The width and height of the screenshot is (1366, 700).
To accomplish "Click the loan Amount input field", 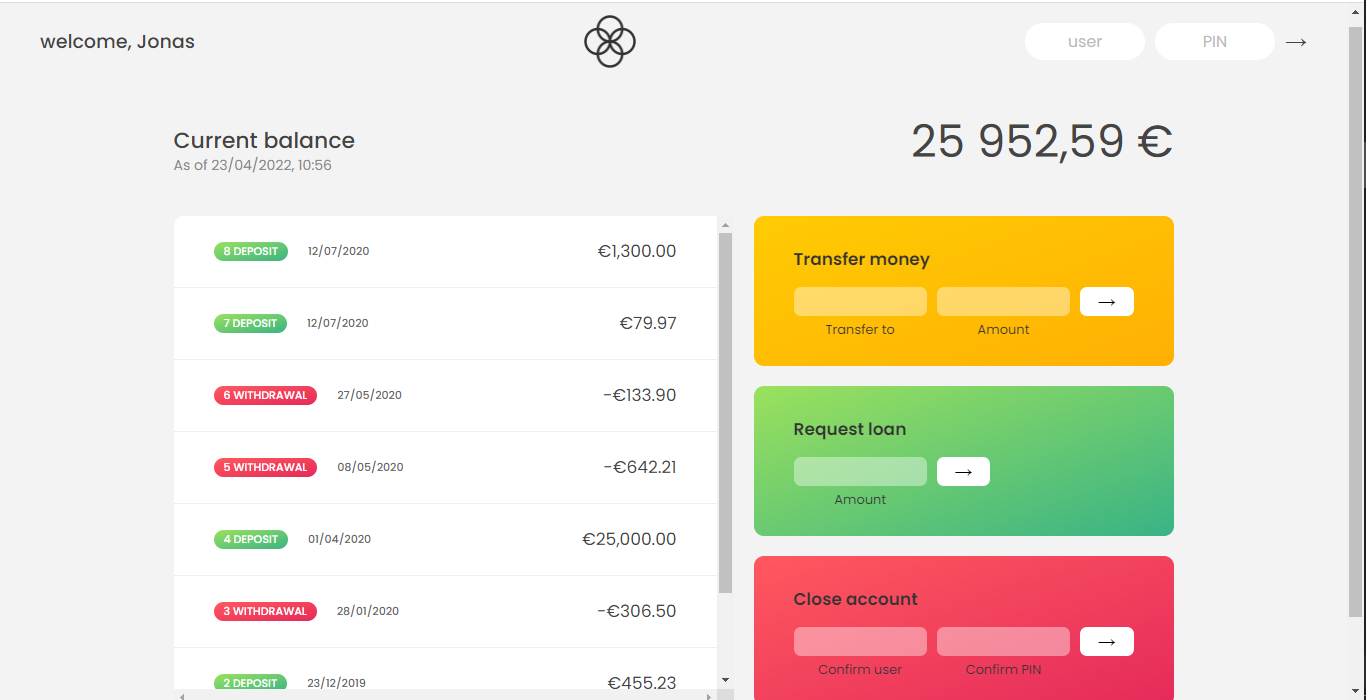I will click(860, 471).
